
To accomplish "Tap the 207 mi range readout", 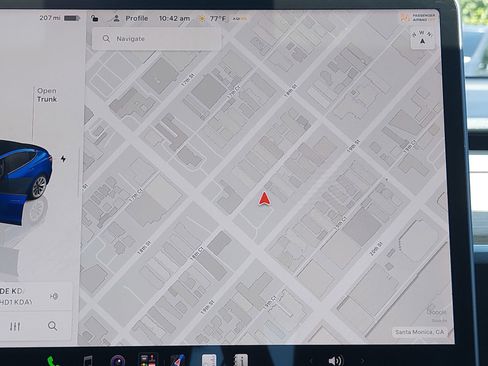I will coord(50,18).
